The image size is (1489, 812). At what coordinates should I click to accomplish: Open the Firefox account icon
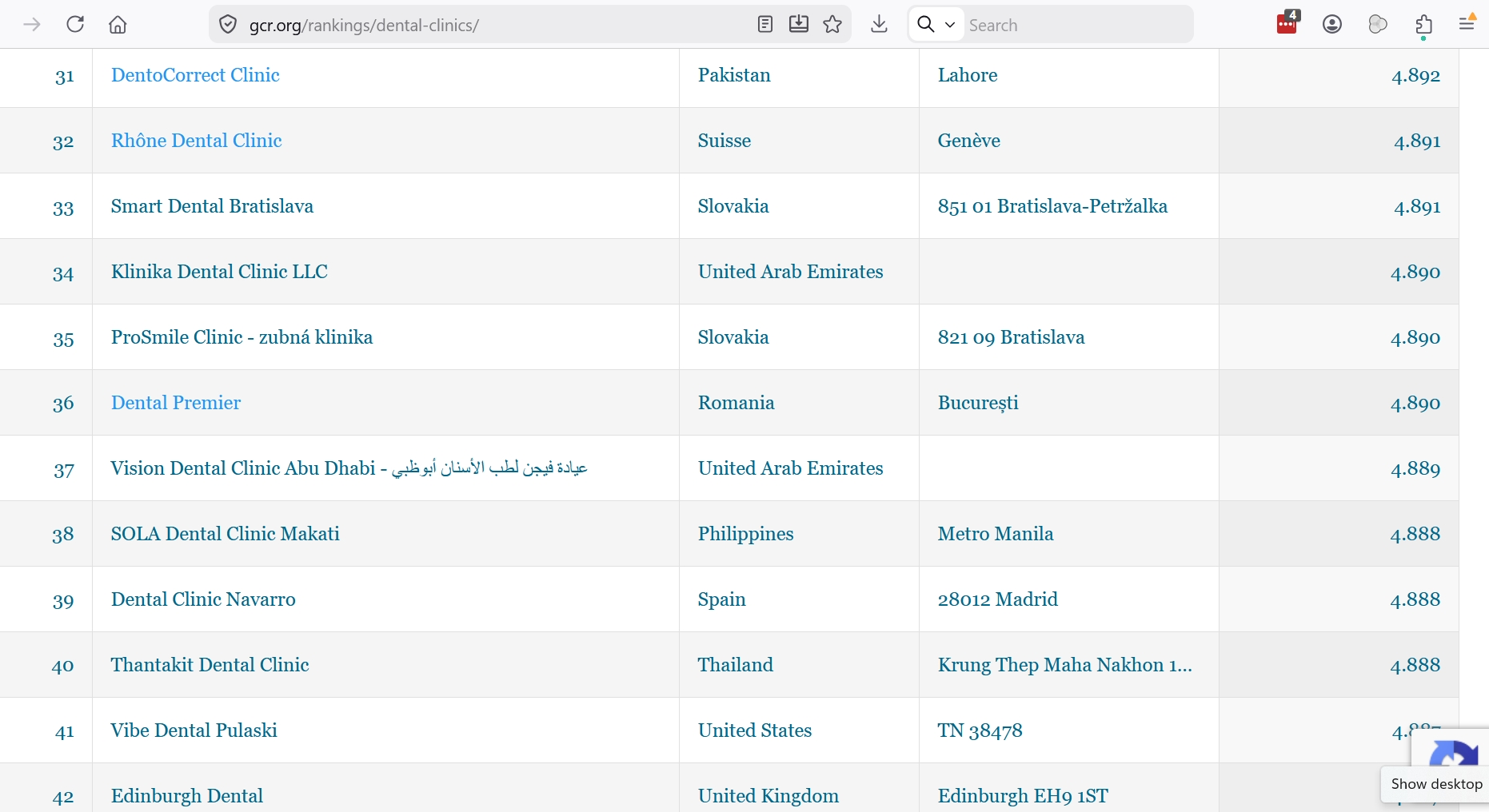coord(1332,25)
